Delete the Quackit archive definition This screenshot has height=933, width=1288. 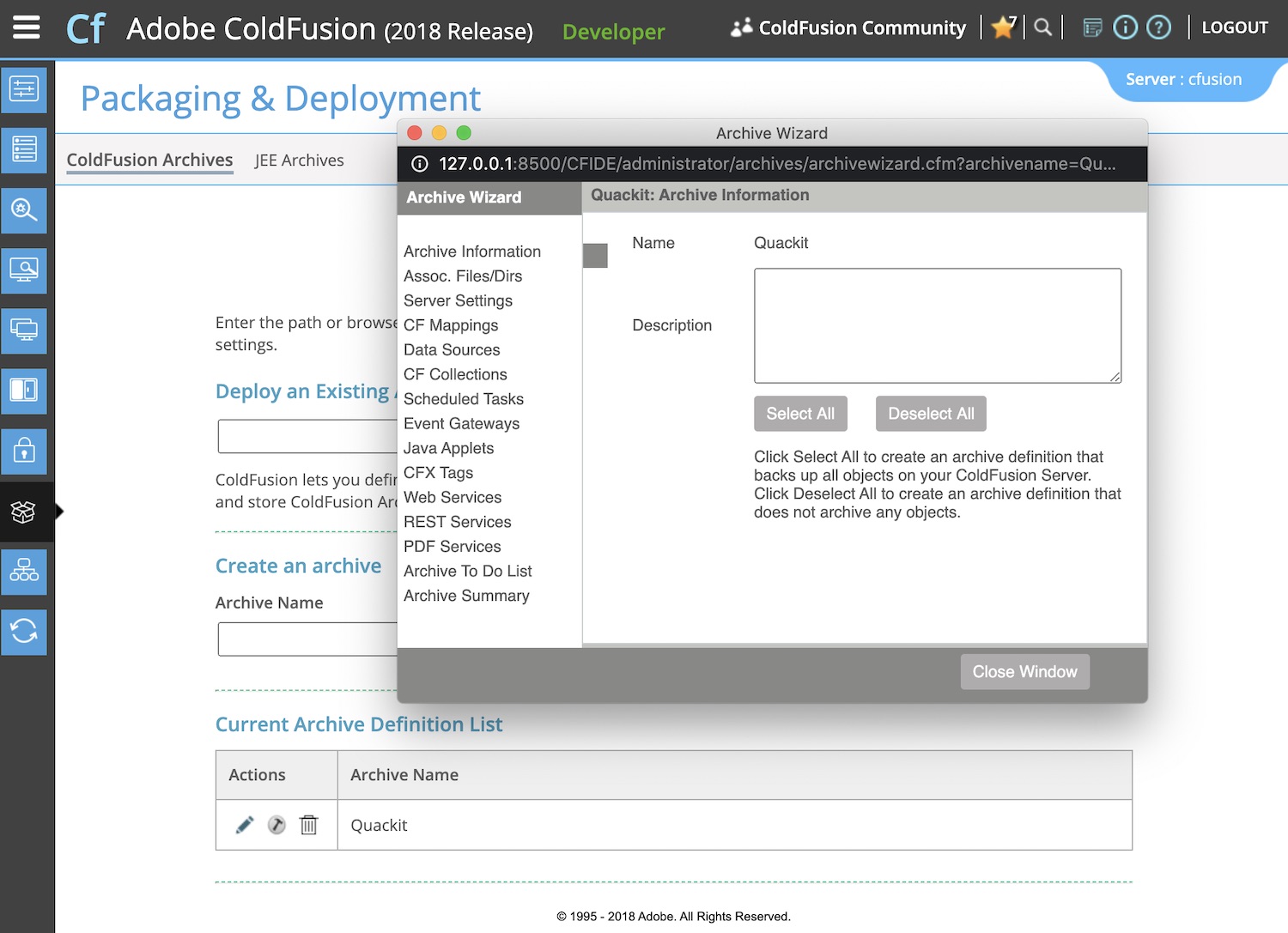pos(308,825)
